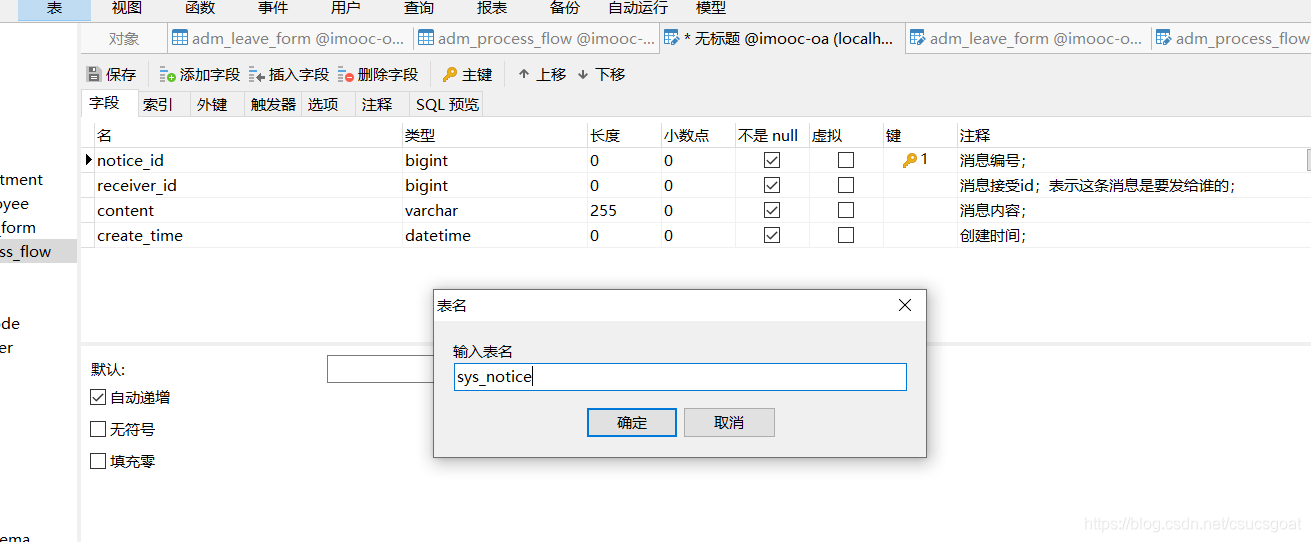Open the 视图 menu

click(126, 8)
